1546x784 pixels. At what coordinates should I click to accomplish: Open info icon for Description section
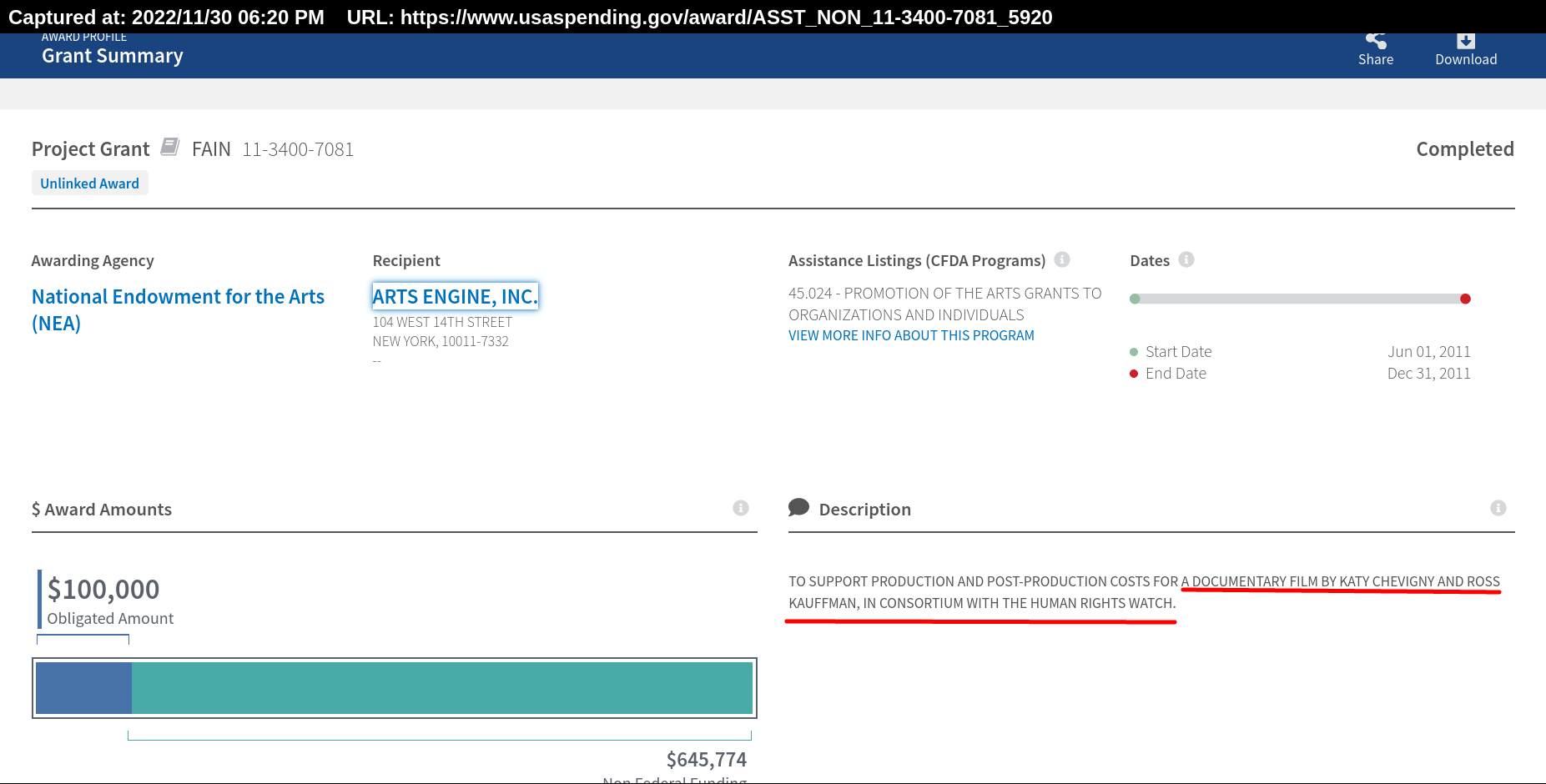(x=1498, y=508)
